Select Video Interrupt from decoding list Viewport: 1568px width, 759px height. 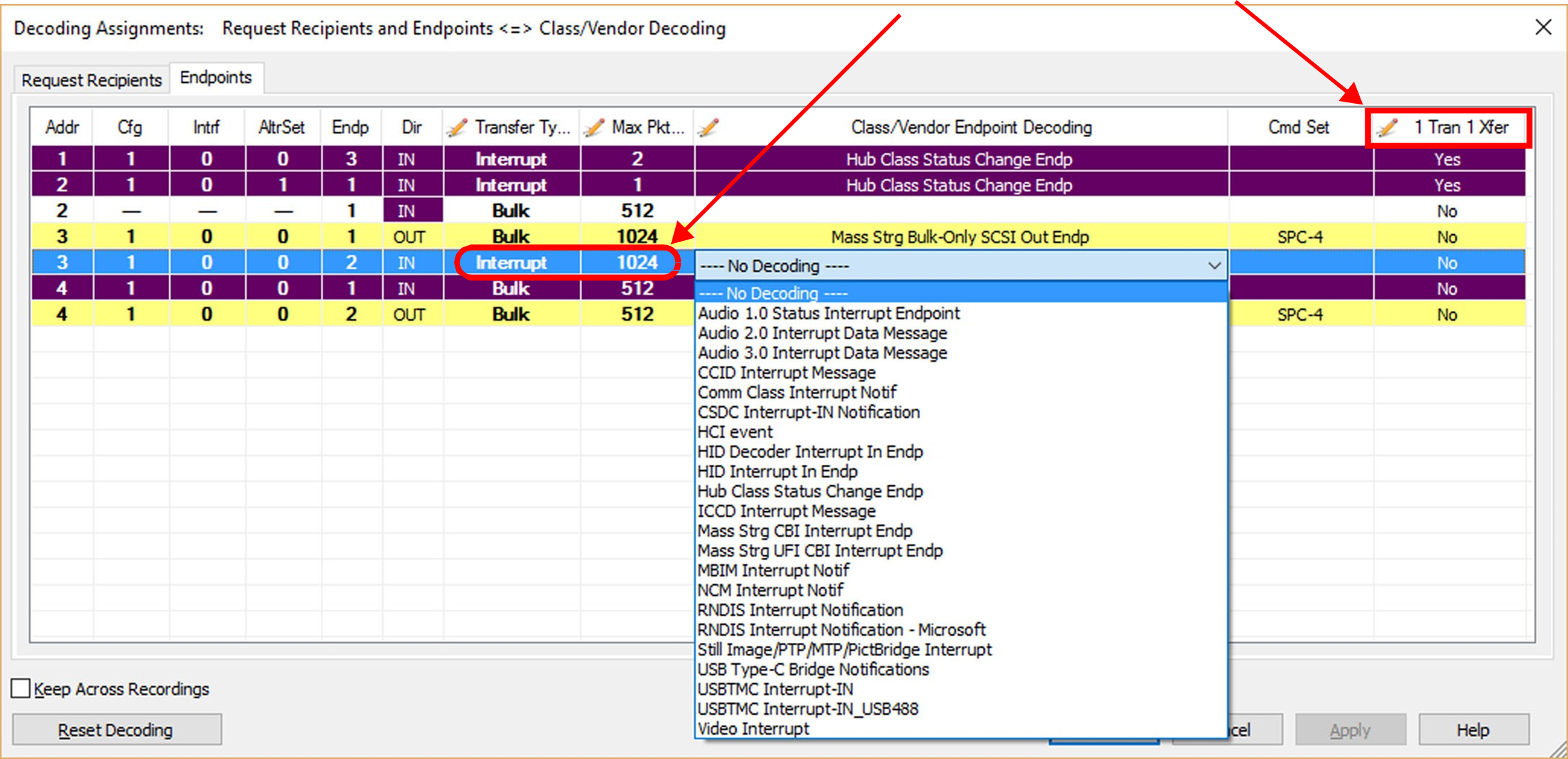tap(753, 729)
